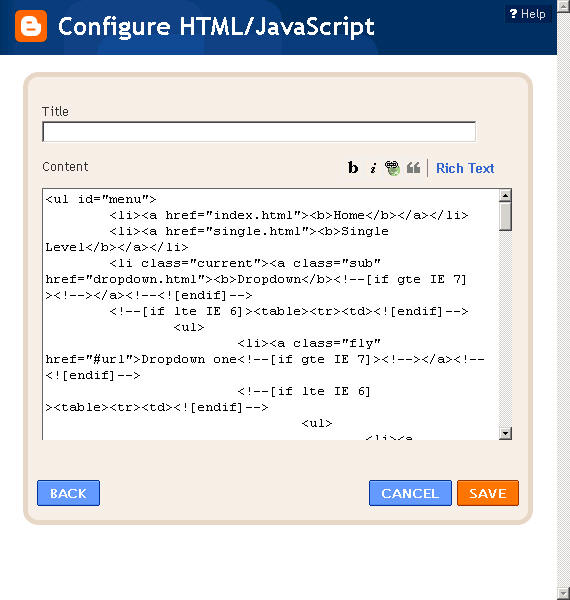Viewport: 570px width, 600px height.
Task: Switch to the Rich Text editor
Action: click(465, 168)
